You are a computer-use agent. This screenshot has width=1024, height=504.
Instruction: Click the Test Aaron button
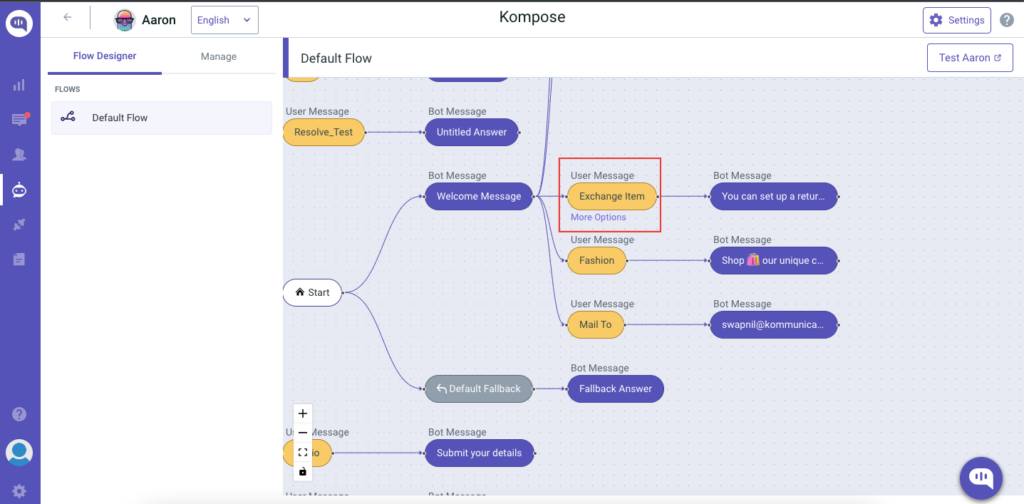[x=970, y=57]
